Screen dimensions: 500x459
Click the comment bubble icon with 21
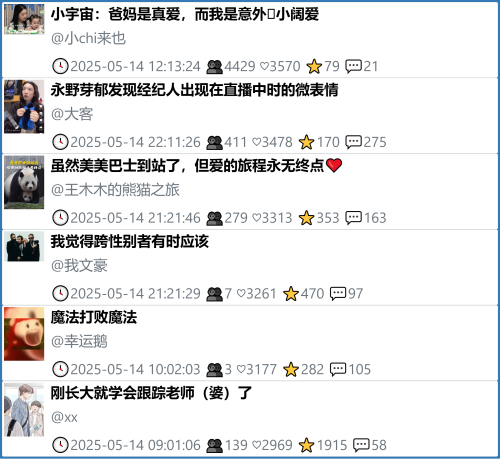353,66
